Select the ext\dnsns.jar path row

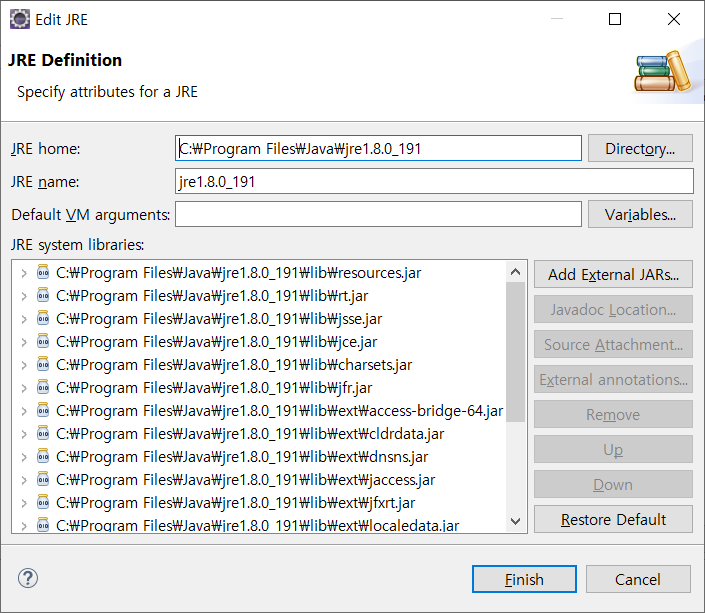pyautogui.click(x=242, y=456)
